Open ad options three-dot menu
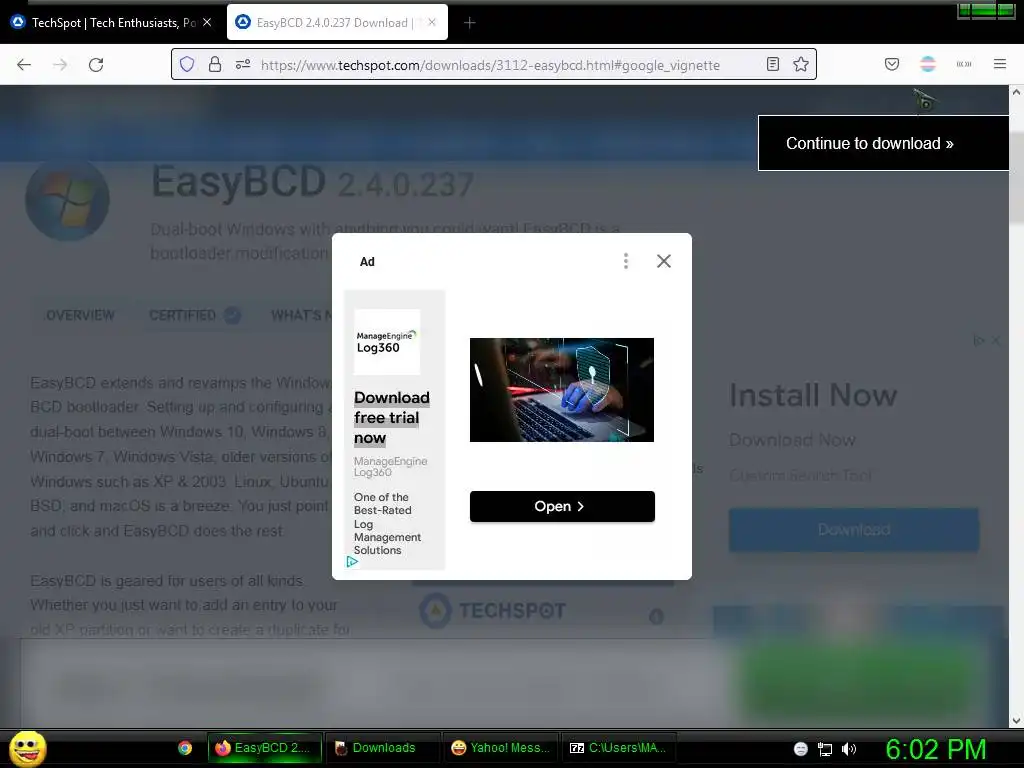 [x=626, y=261]
